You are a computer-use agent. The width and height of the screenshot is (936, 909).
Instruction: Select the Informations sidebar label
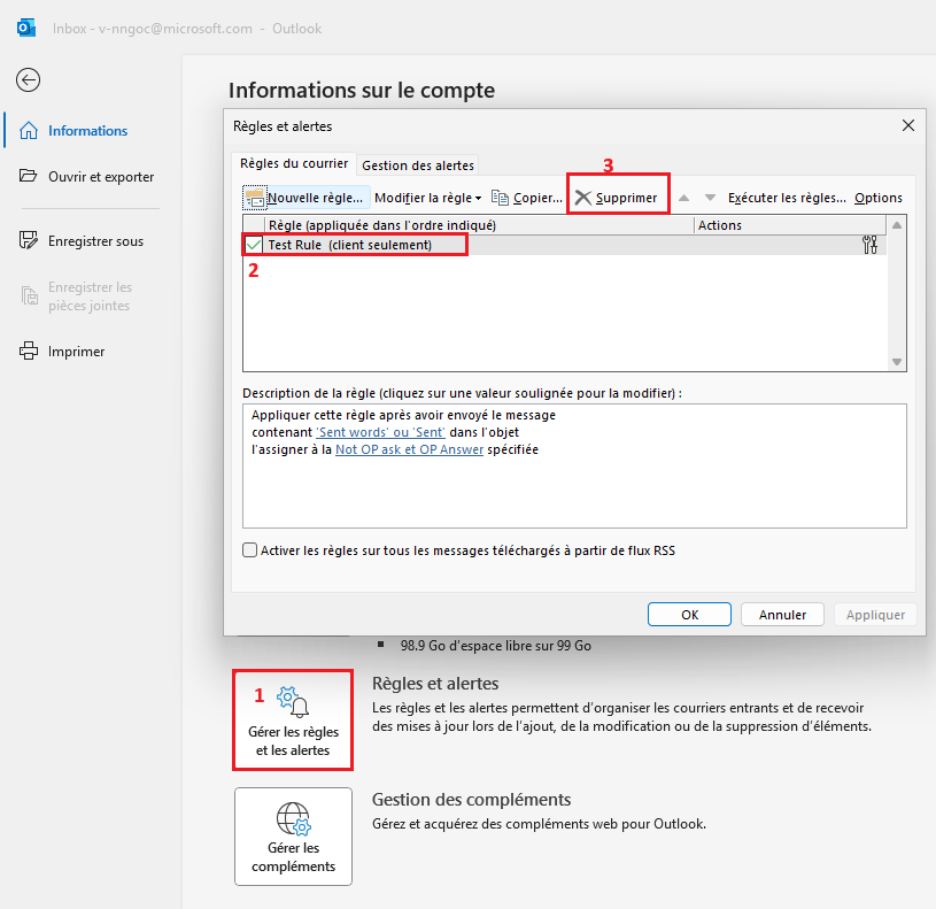click(x=88, y=131)
